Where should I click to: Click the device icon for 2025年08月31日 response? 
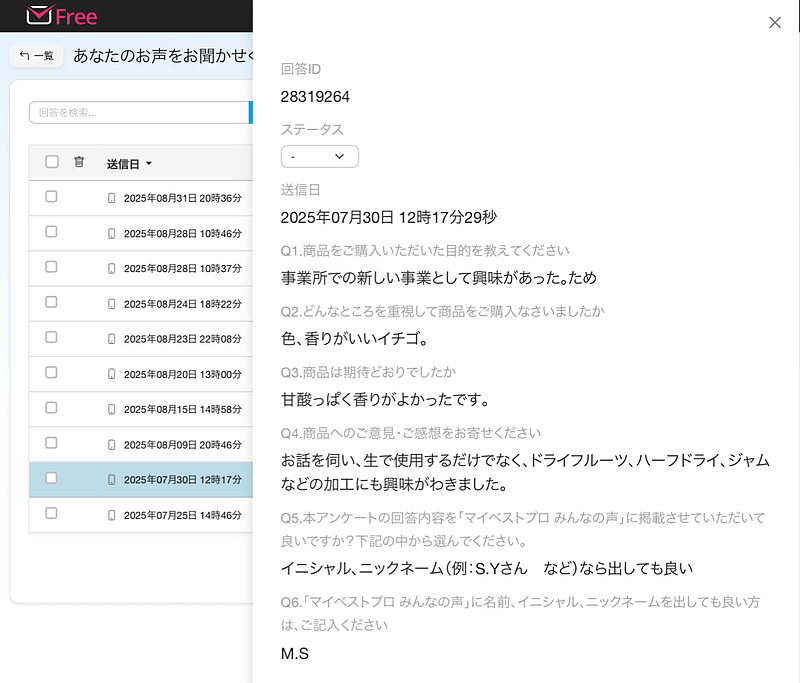(x=112, y=198)
